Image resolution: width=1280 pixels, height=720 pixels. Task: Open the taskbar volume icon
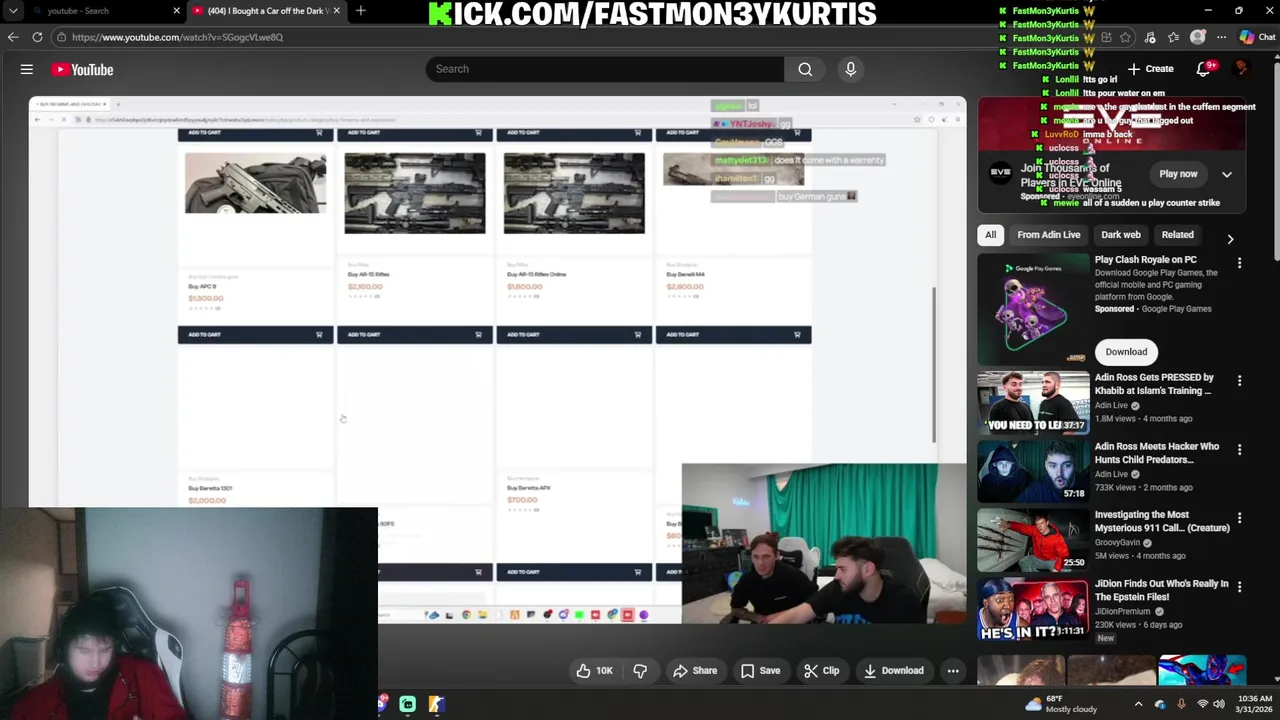[x=1217, y=704]
